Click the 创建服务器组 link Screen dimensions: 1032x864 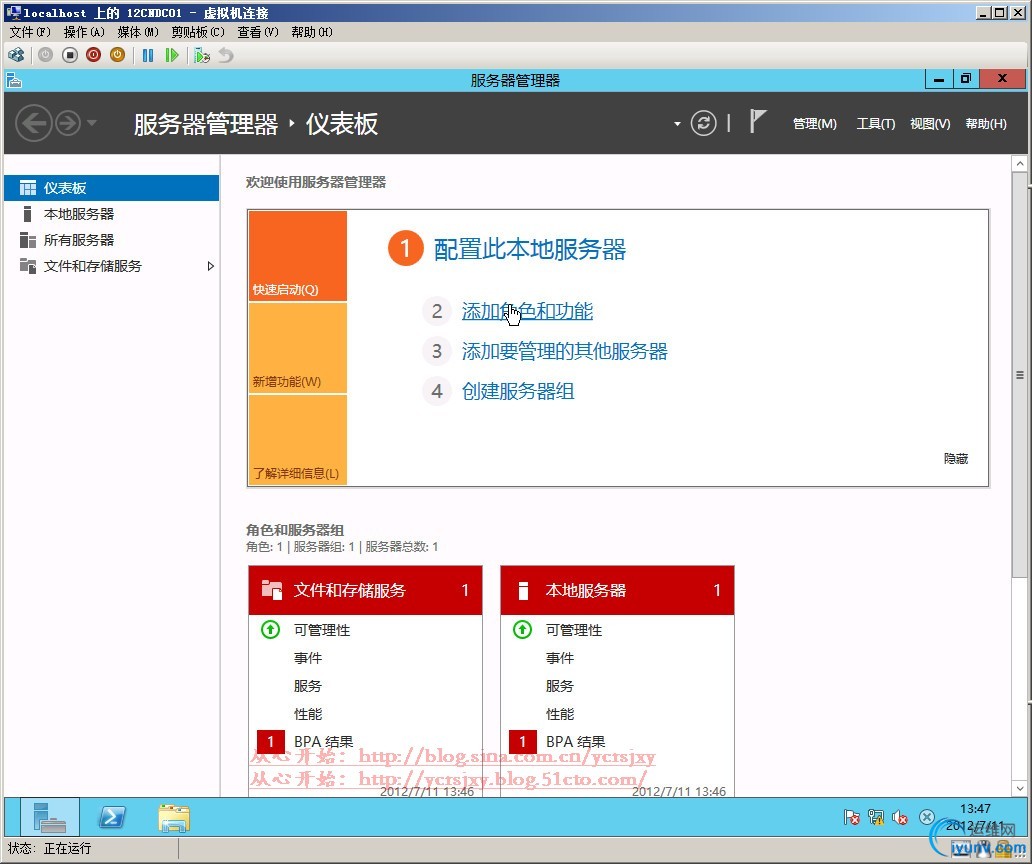click(x=517, y=392)
